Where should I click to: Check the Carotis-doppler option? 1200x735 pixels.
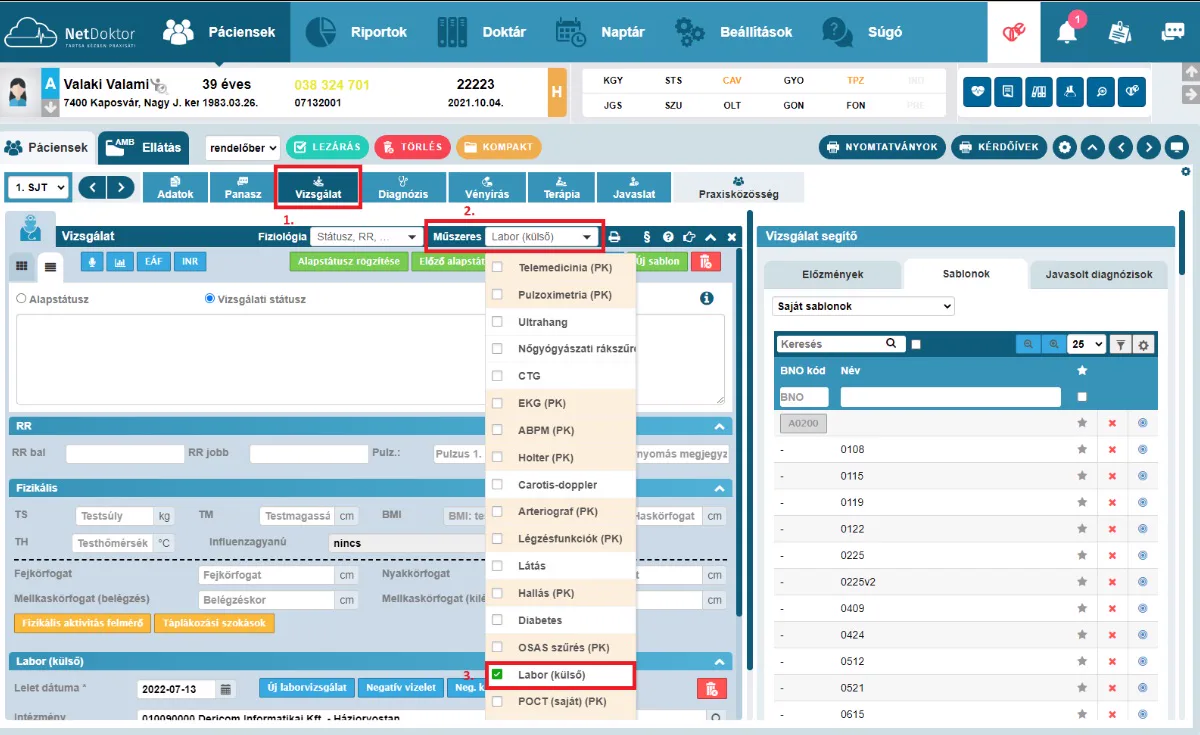click(497, 484)
